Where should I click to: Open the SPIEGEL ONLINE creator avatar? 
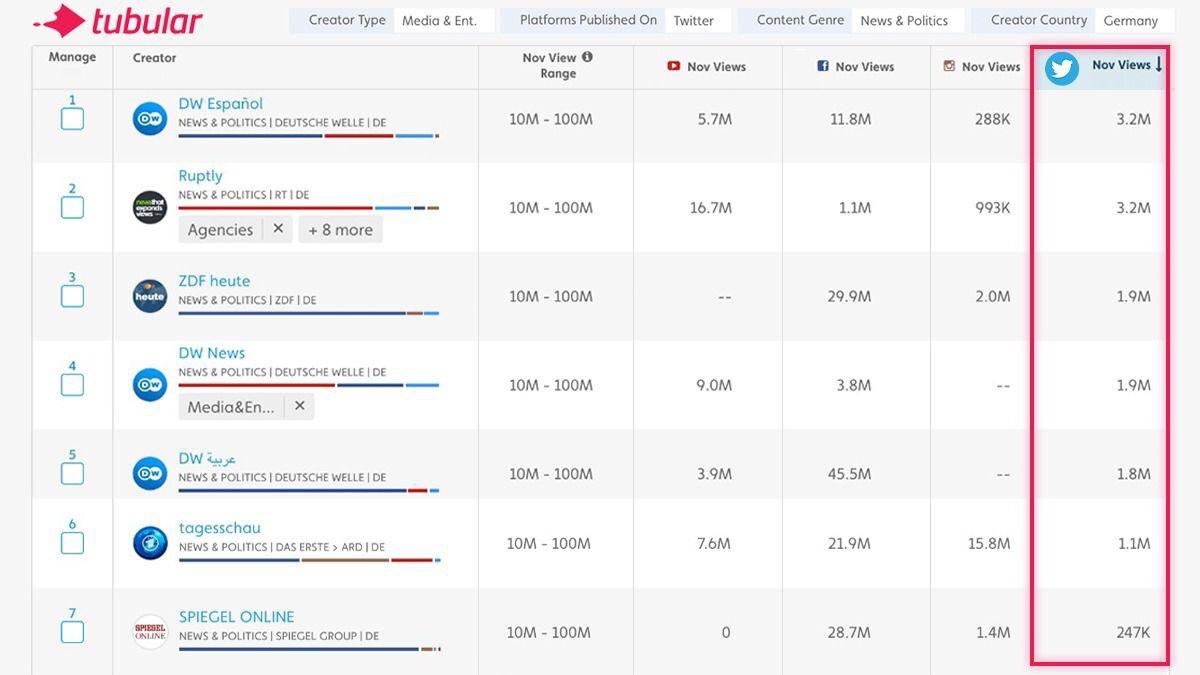pos(150,632)
